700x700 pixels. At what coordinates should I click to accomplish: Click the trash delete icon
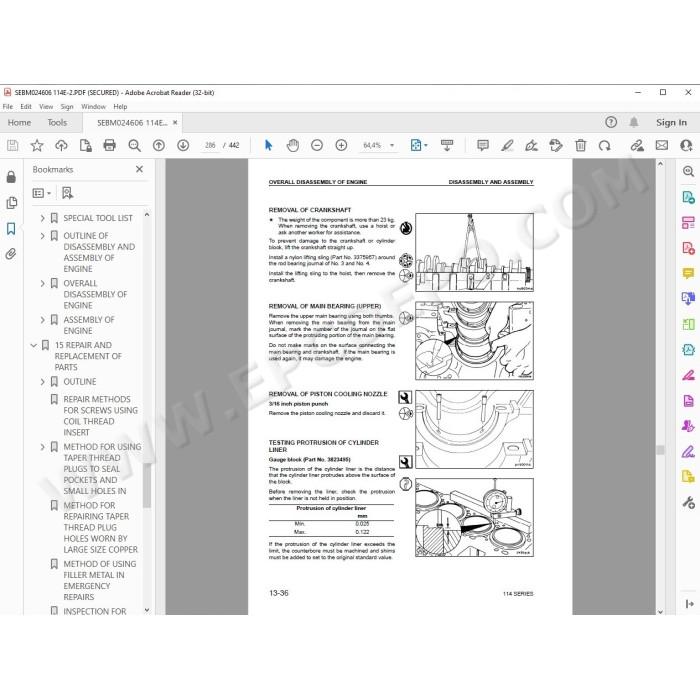(x=580, y=145)
